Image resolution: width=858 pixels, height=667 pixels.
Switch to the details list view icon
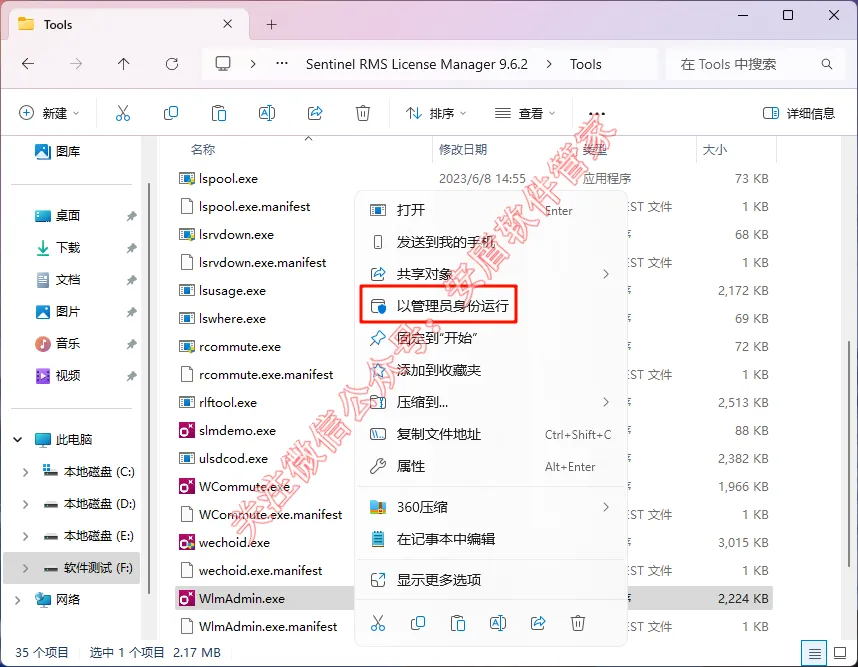point(814,653)
